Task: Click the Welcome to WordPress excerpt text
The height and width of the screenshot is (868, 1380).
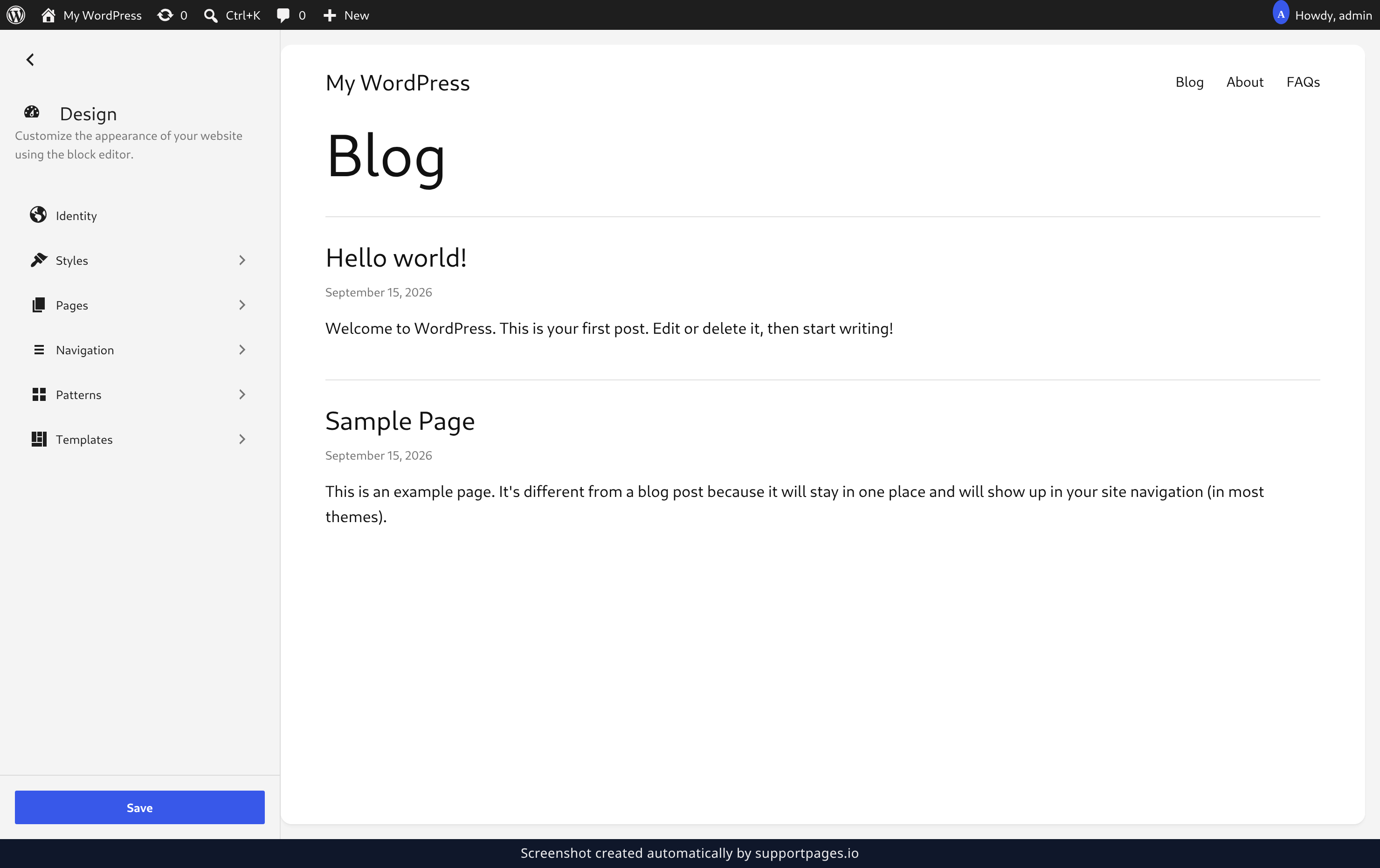Action: click(x=609, y=328)
